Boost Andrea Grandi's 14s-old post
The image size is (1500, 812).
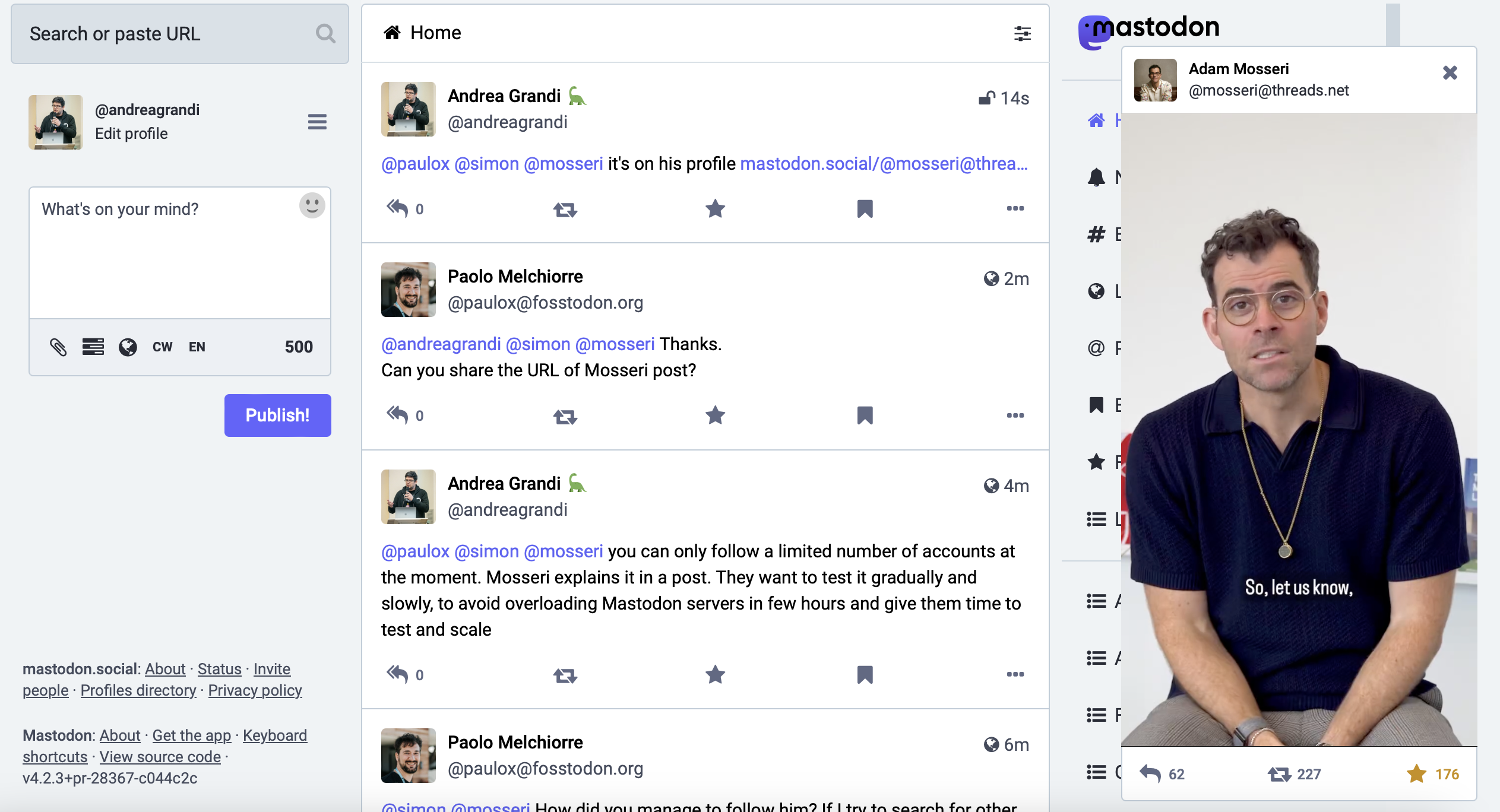[565, 209]
